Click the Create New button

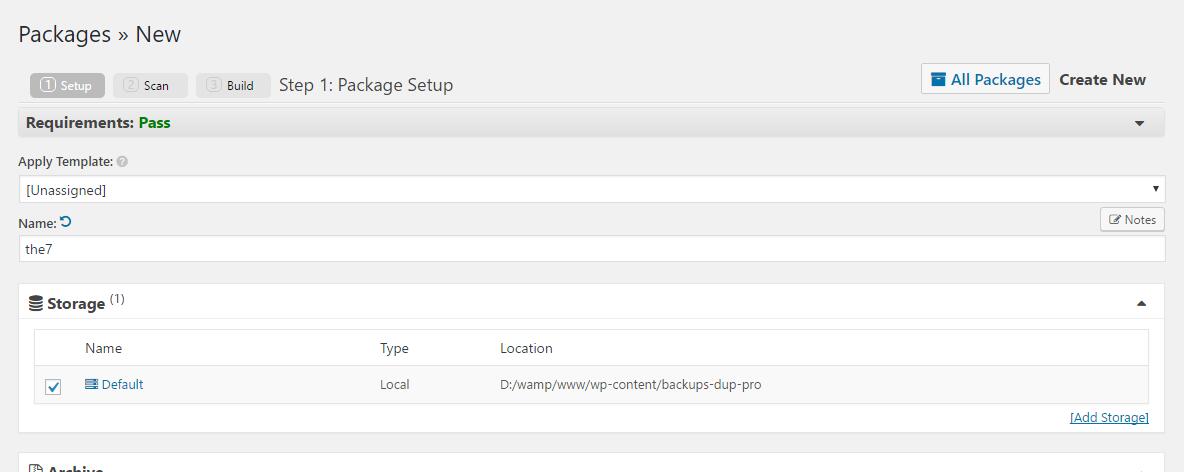[1102, 80]
